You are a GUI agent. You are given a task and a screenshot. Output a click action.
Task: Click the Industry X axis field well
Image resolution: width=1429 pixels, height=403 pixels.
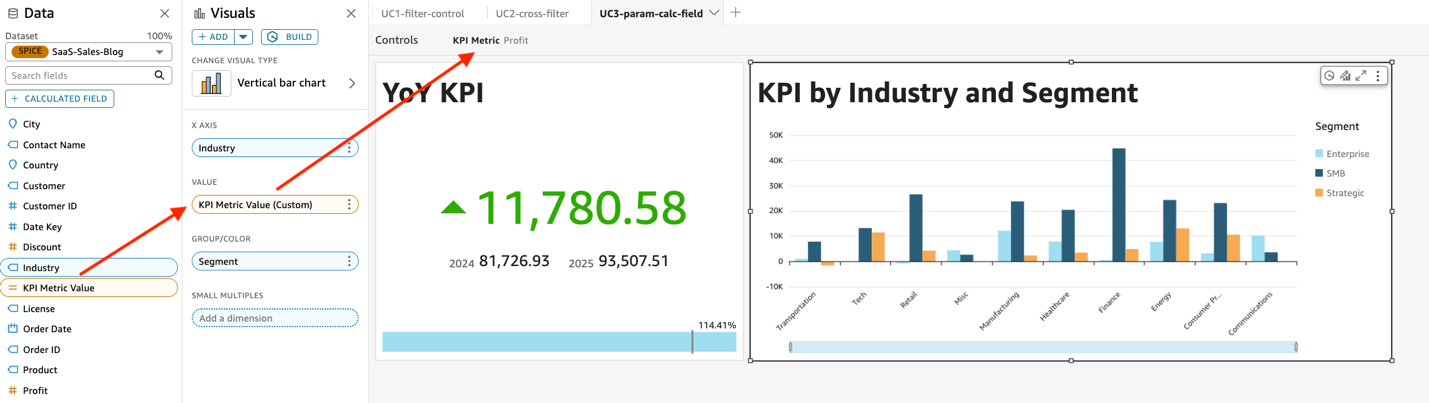275,148
